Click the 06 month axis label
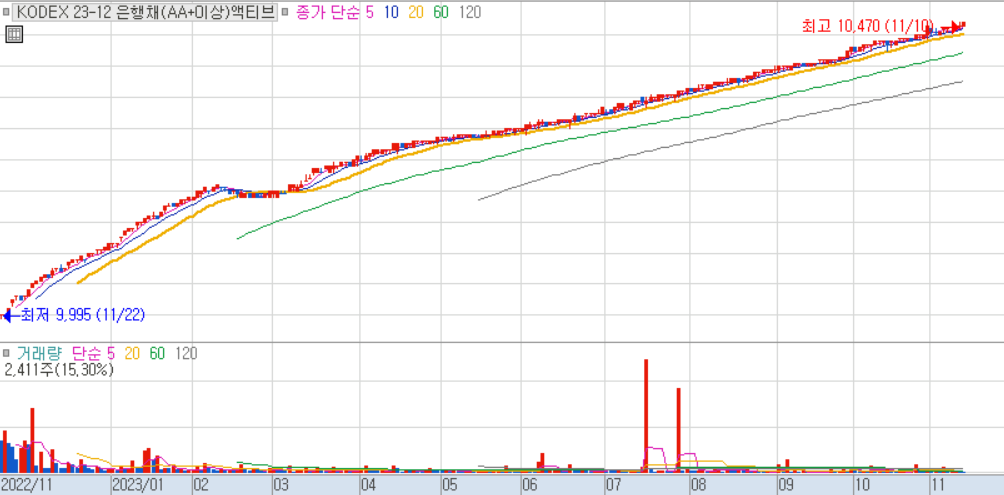This screenshot has width=1004, height=495. coord(529,485)
